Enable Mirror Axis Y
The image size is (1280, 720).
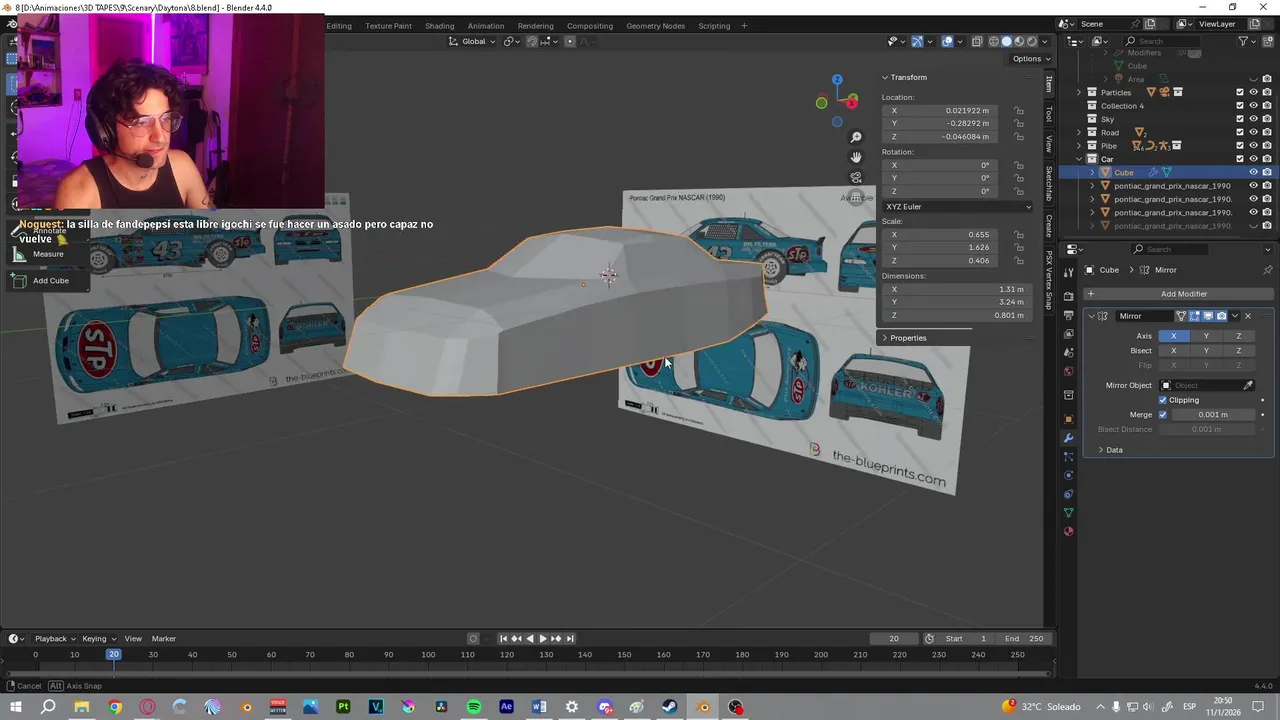point(1206,336)
